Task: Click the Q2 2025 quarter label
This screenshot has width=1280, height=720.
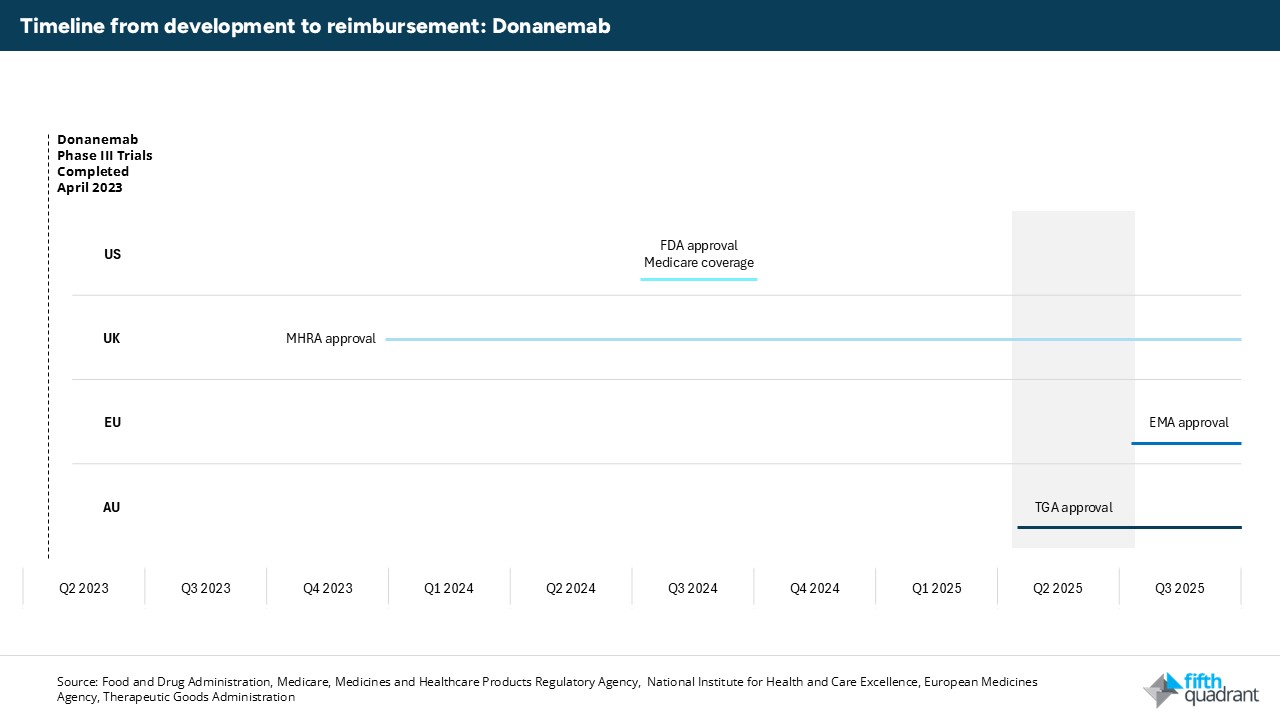Action: pyautogui.click(x=1058, y=588)
